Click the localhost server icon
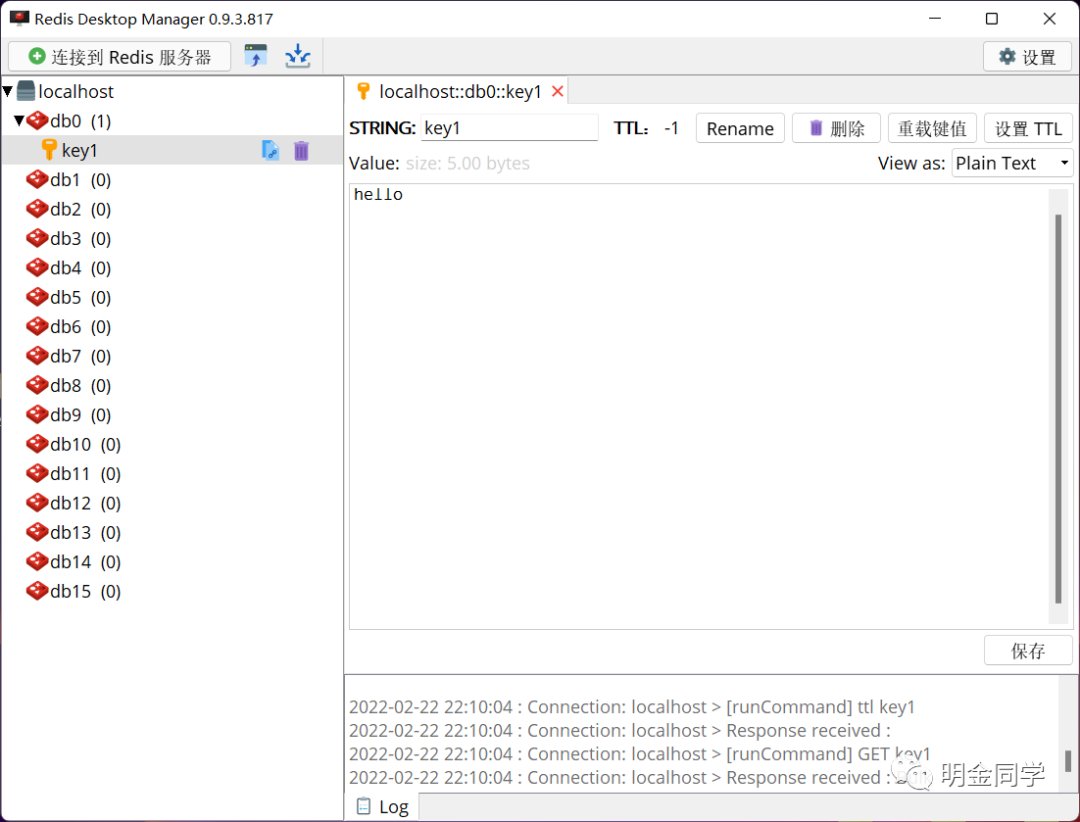This screenshot has height=822, width=1080. [28, 91]
